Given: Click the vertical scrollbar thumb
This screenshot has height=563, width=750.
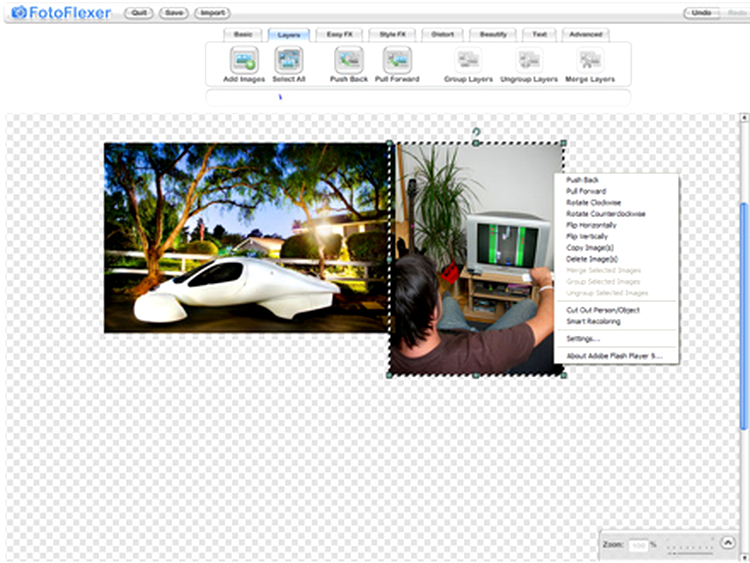Looking at the screenshot, I should 743,316.
